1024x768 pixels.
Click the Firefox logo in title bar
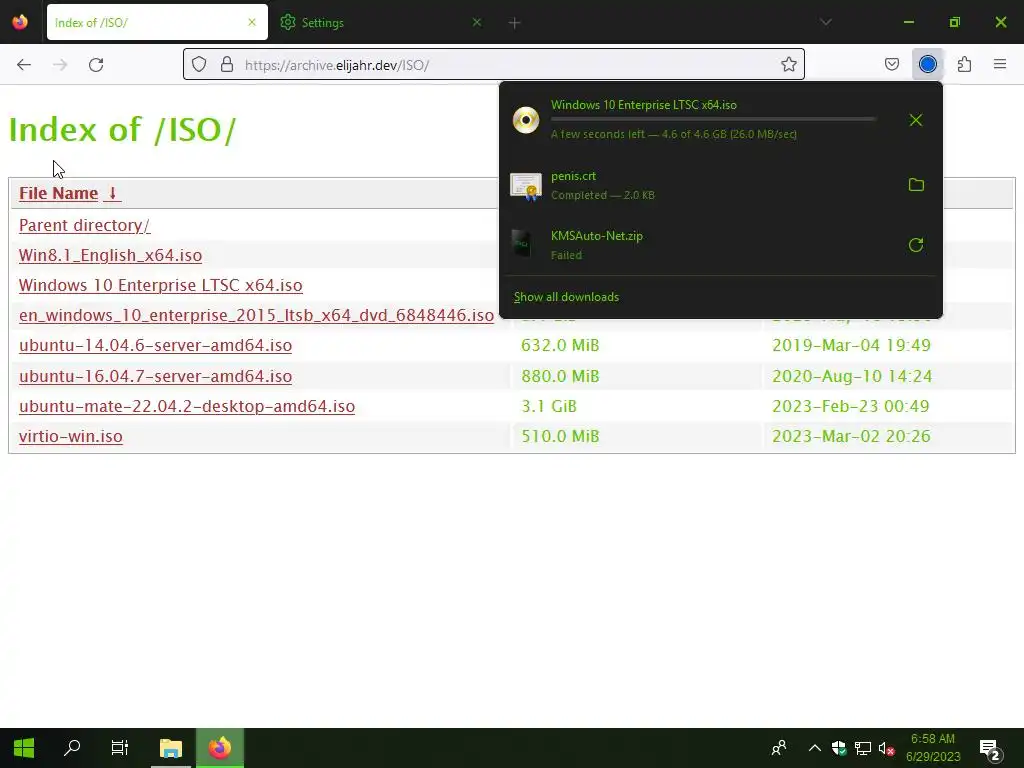20,22
